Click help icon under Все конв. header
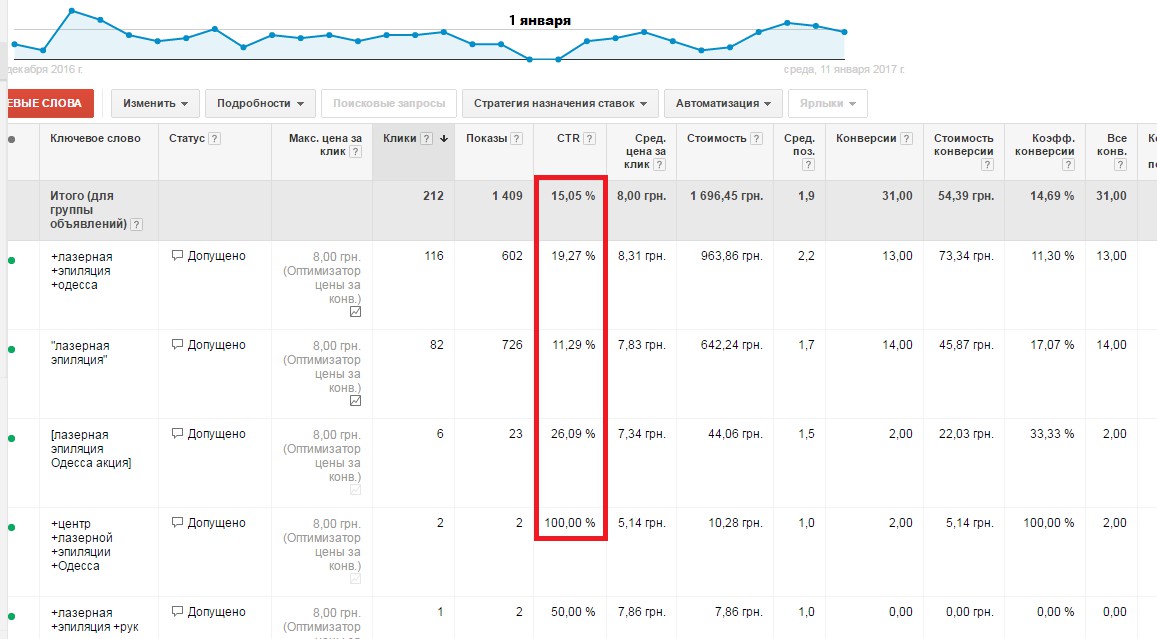 coord(1120,165)
